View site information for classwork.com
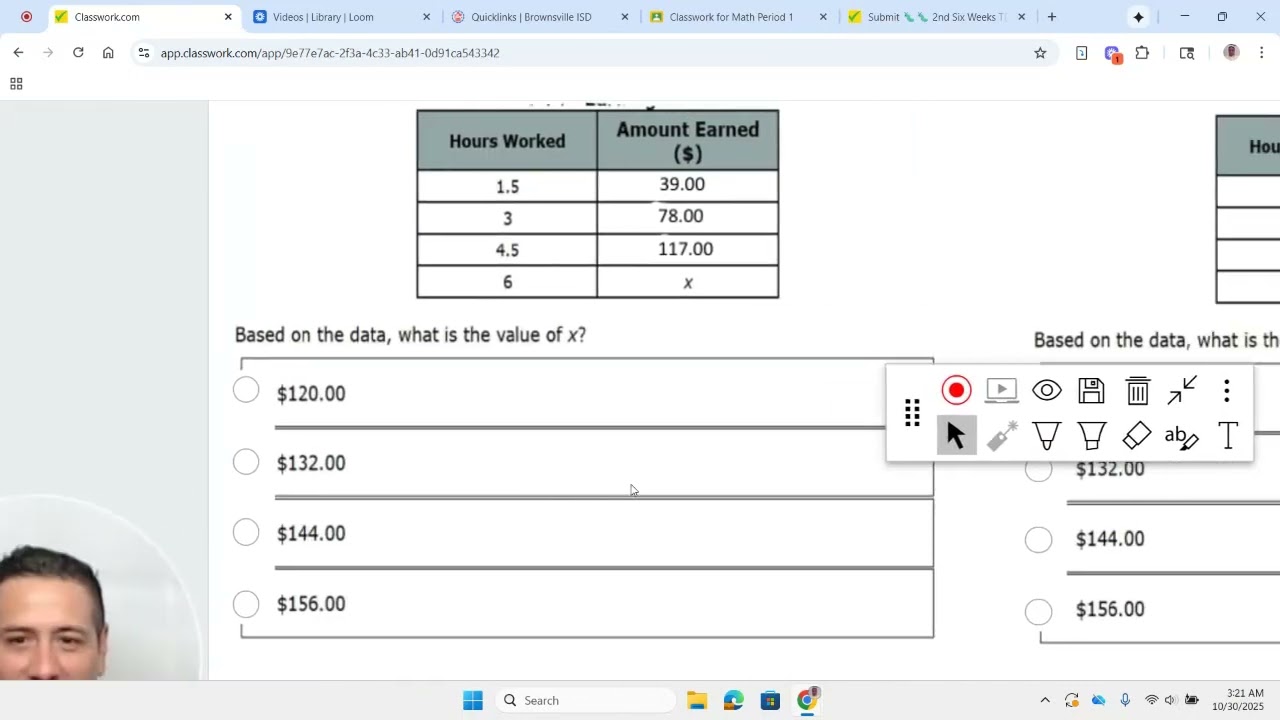1280x720 pixels. tap(144, 53)
